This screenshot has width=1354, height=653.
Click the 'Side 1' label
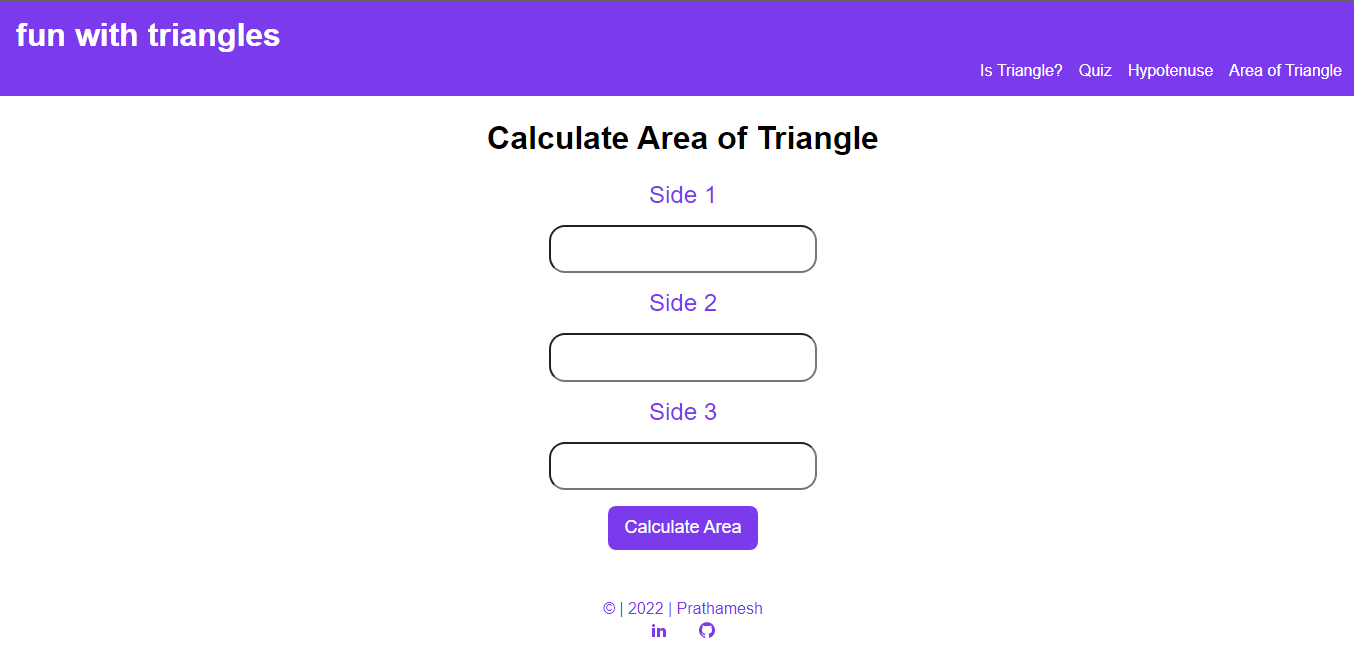682,195
